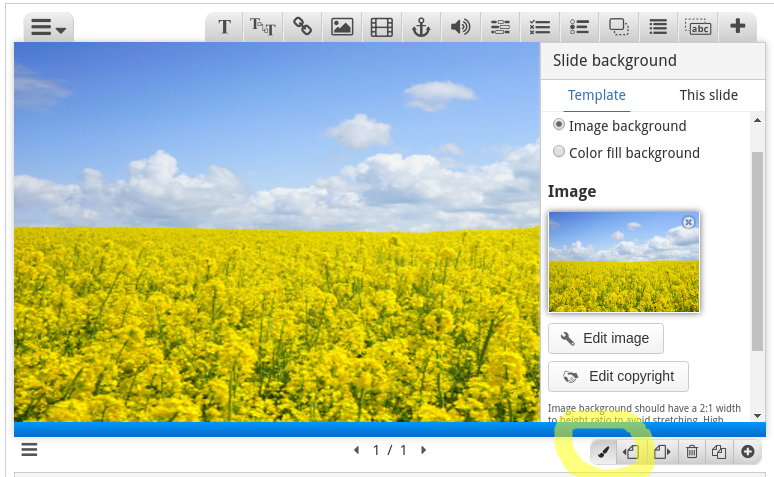
Task: Insert a Video element
Action: click(382, 27)
